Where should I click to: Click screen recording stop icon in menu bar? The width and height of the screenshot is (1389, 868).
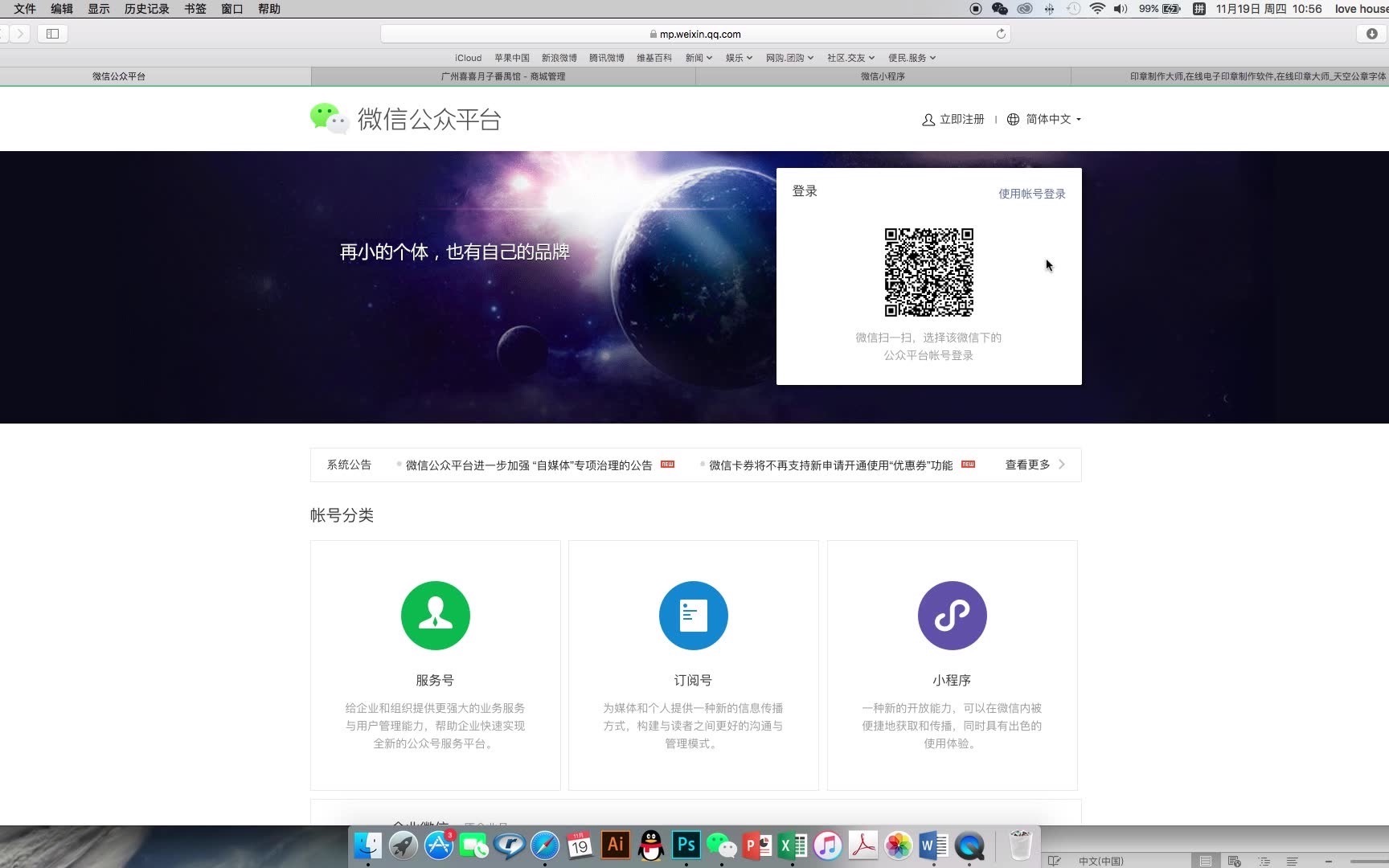click(976, 9)
